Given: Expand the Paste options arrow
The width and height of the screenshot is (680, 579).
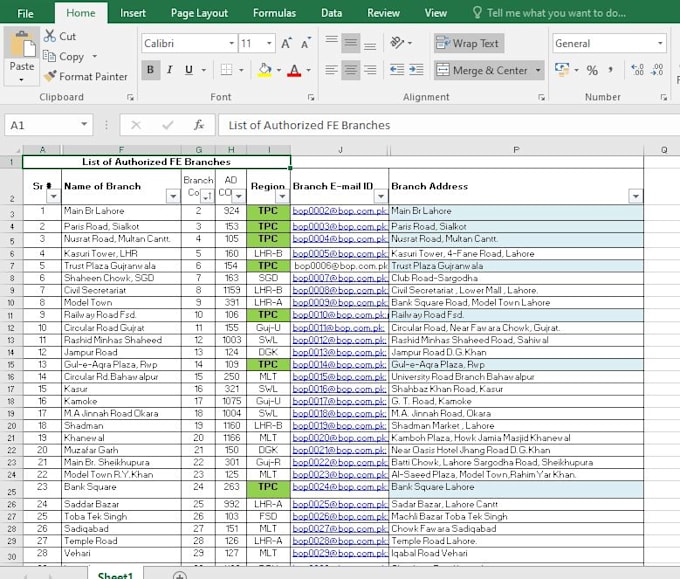Looking at the screenshot, I should (22, 80).
